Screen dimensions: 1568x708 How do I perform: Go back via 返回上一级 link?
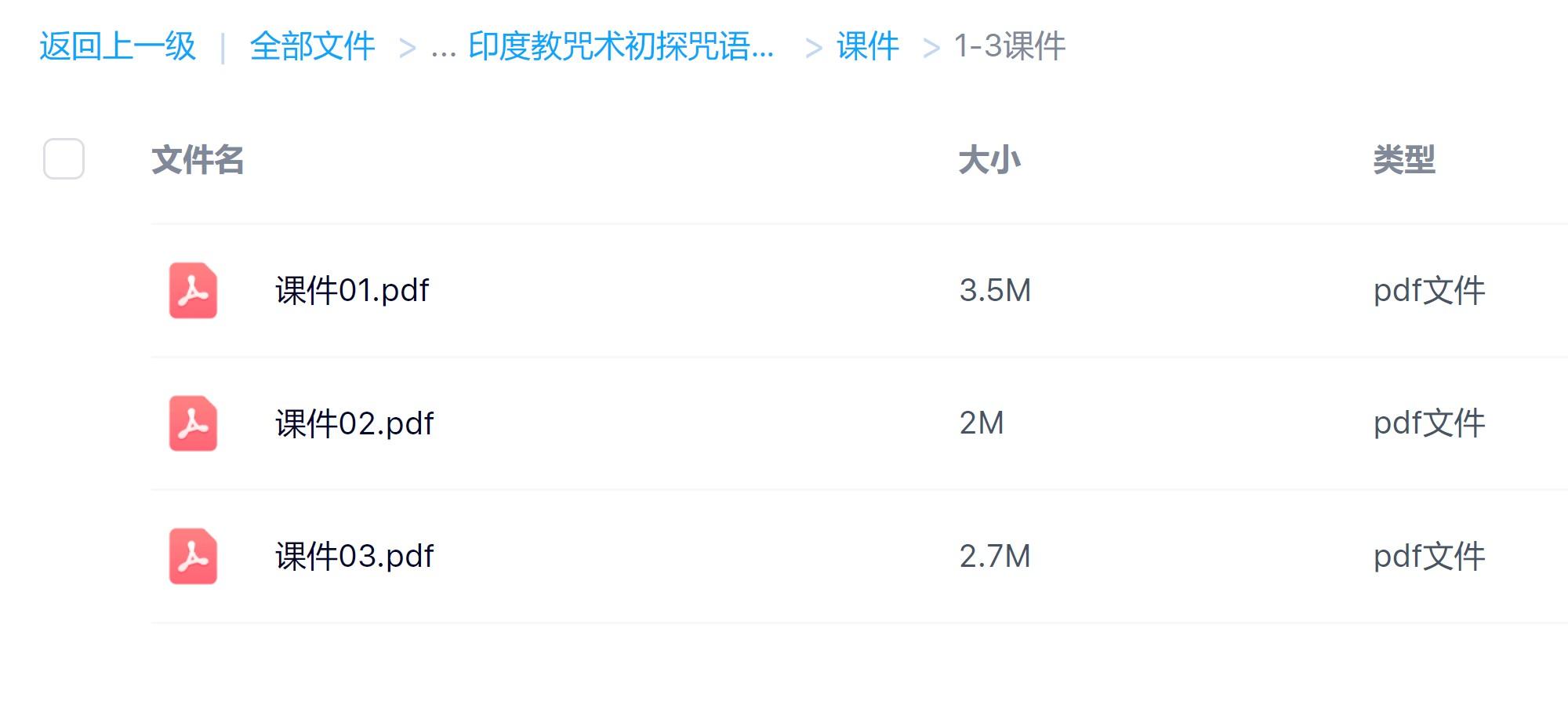pyautogui.click(x=118, y=46)
